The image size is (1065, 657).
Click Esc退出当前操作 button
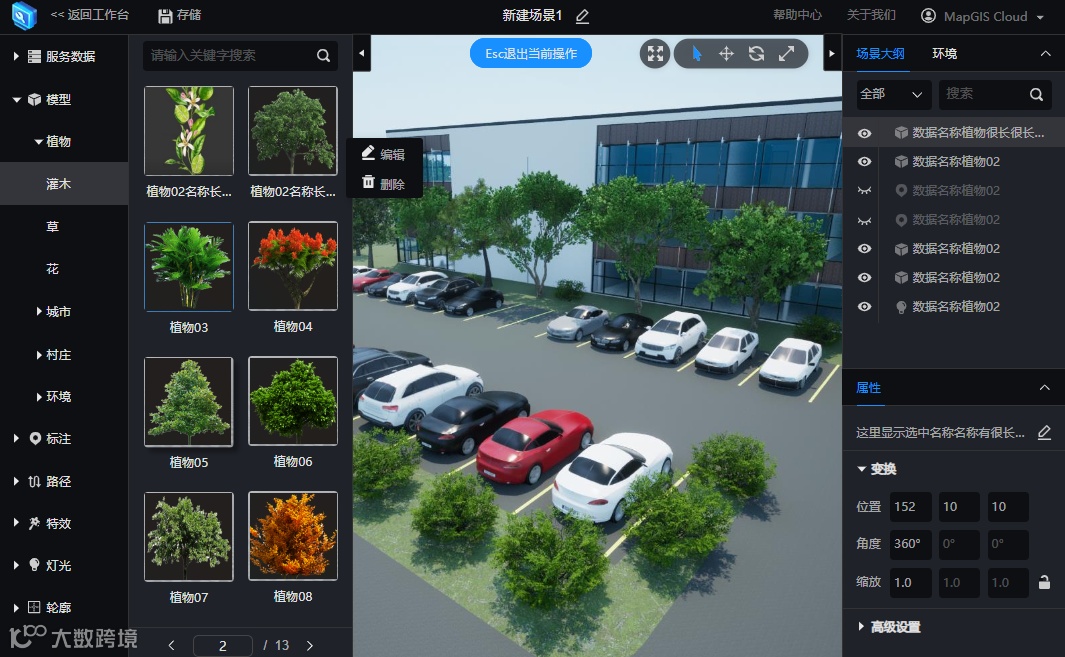click(530, 54)
